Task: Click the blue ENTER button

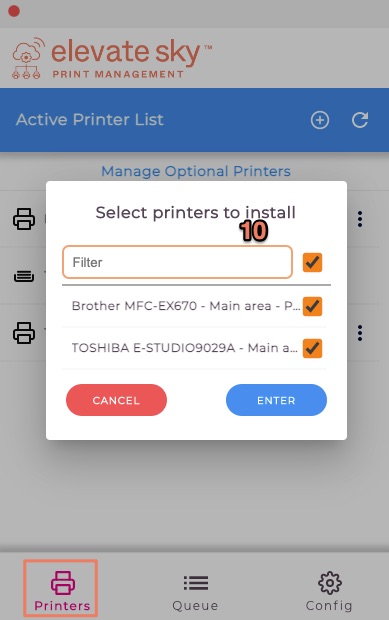Action: [276, 400]
